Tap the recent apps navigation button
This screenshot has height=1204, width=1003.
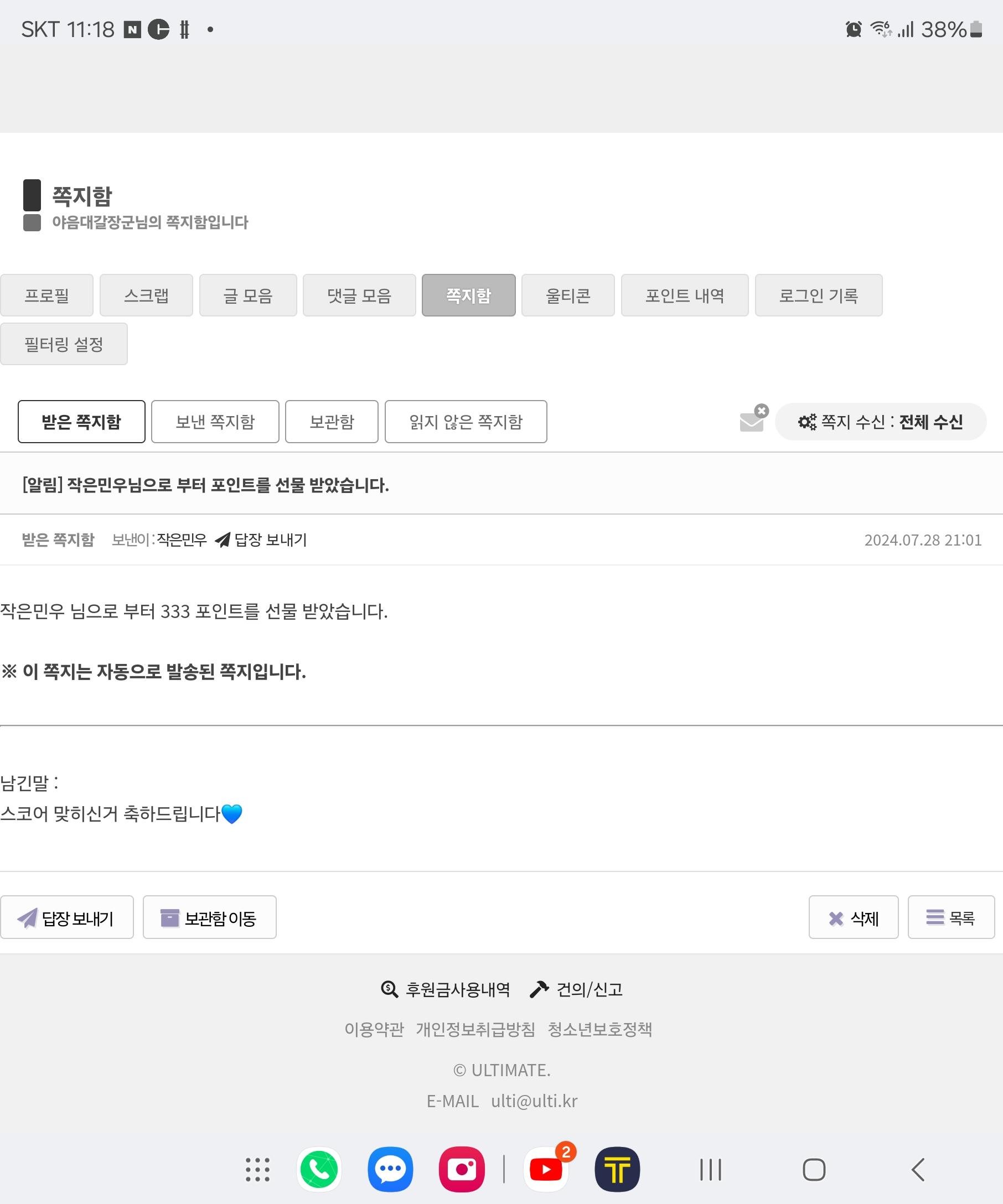[711, 1170]
